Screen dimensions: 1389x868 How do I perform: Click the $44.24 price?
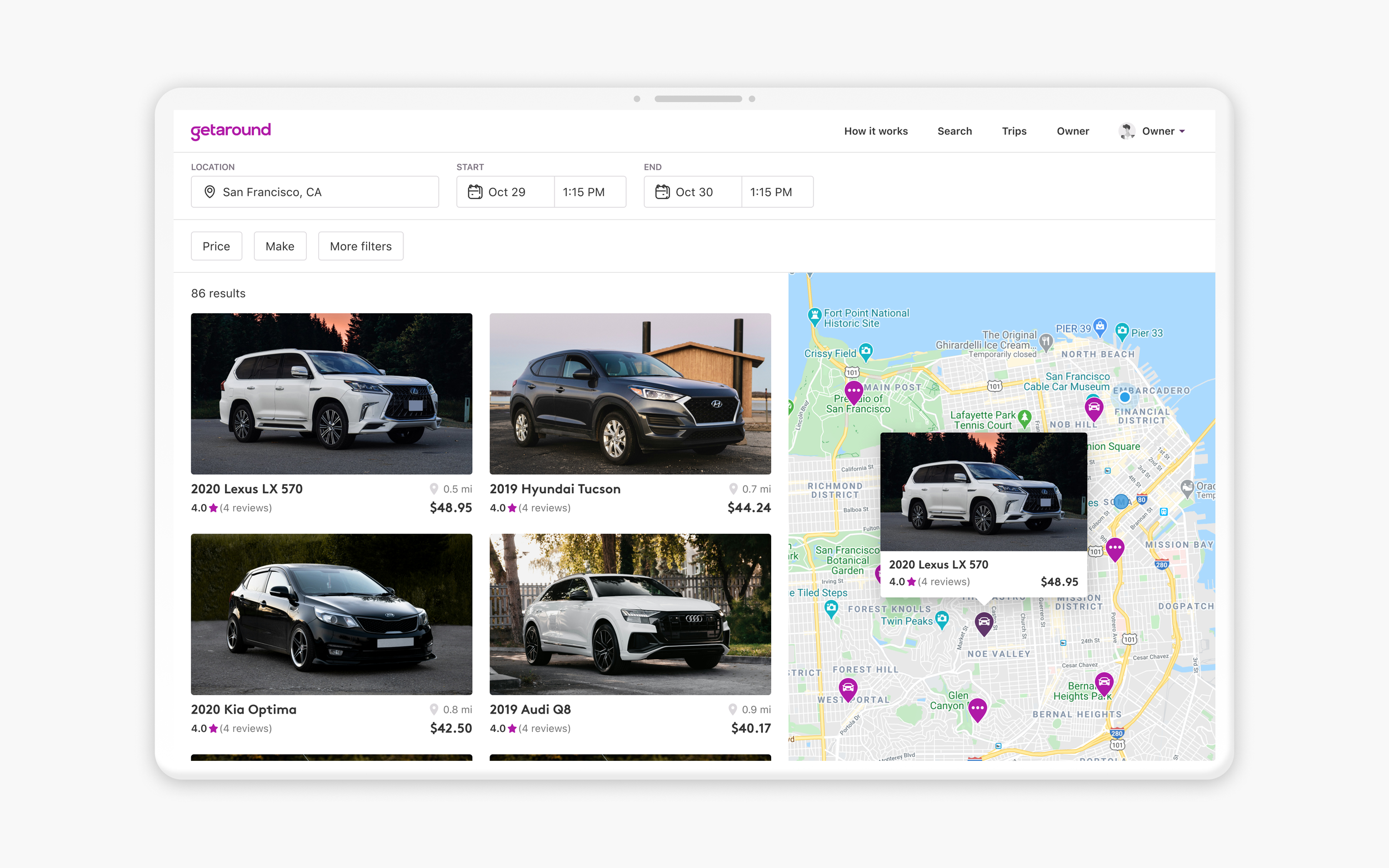(749, 508)
